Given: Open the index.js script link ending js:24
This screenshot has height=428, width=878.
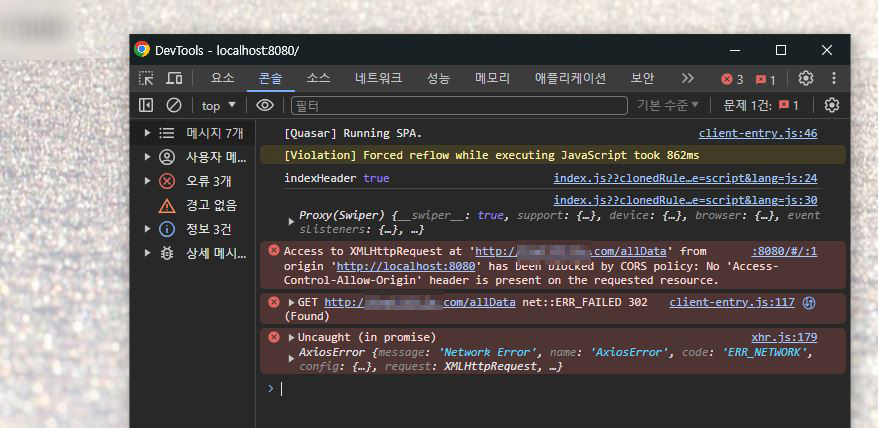Looking at the screenshot, I should (x=685, y=178).
